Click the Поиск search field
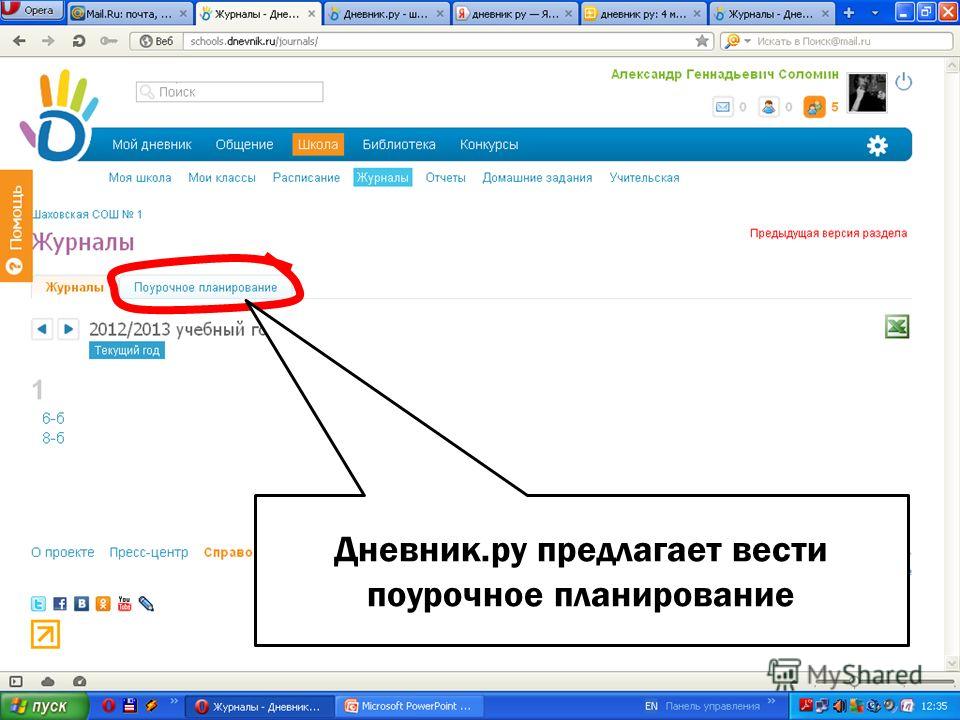The height and width of the screenshot is (720, 960). pos(230,92)
